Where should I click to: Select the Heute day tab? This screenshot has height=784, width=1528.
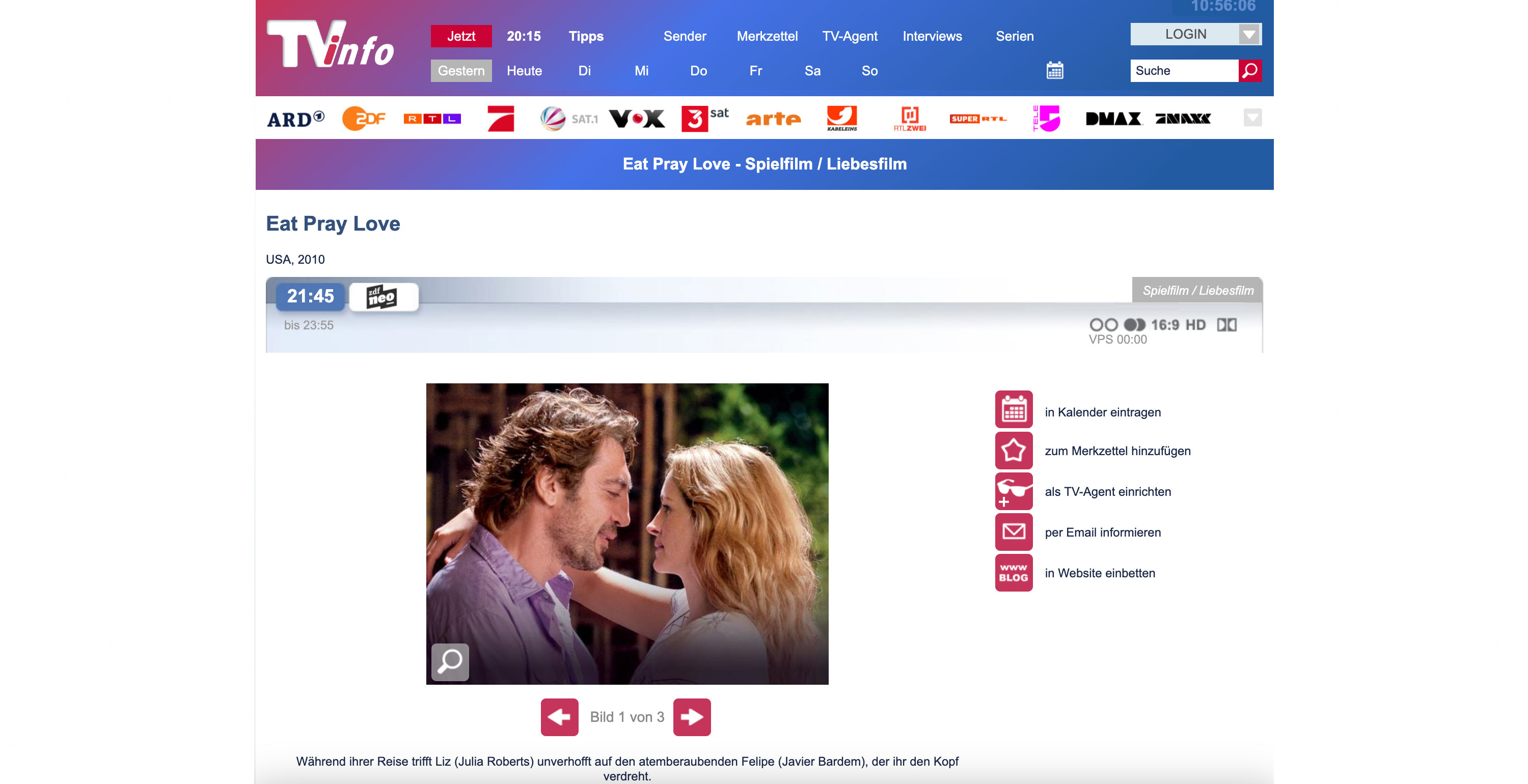pyautogui.click(x=525, y=71)
